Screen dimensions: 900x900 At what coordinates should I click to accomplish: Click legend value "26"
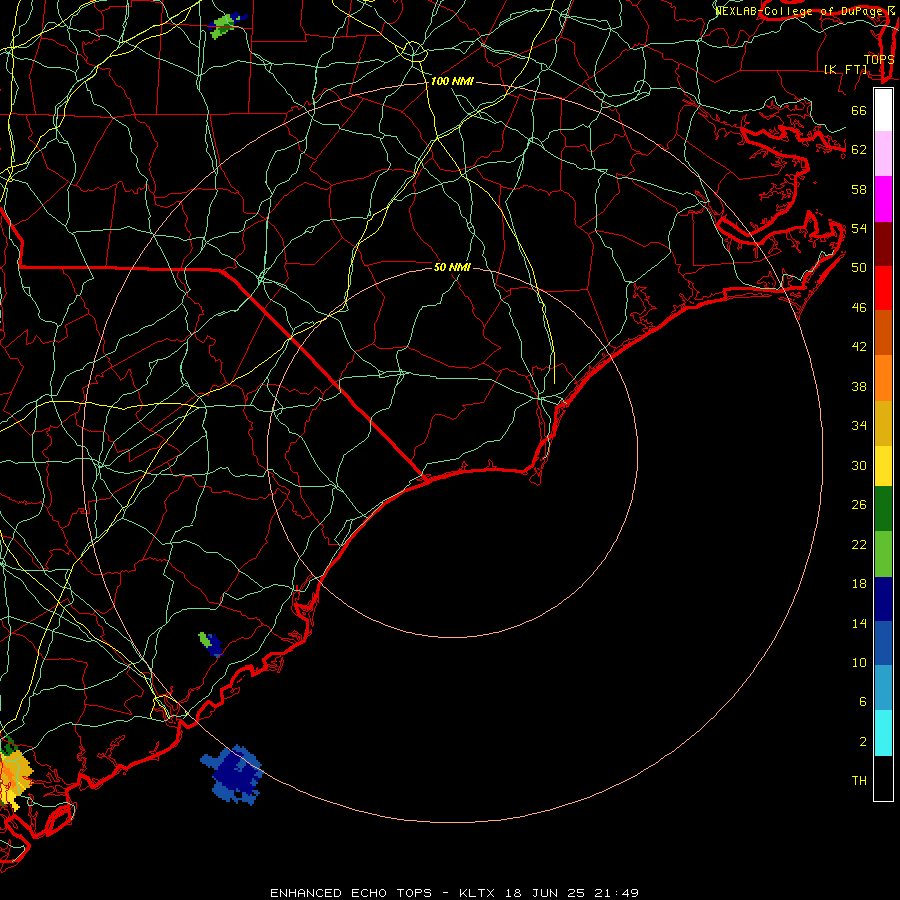859,505
